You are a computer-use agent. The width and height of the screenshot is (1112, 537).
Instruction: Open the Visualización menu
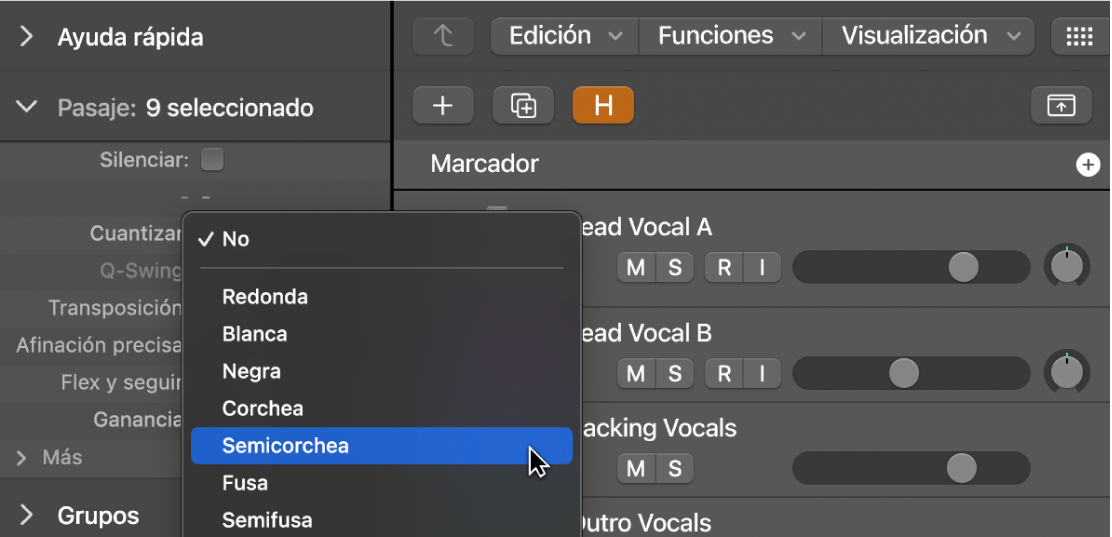927,37
